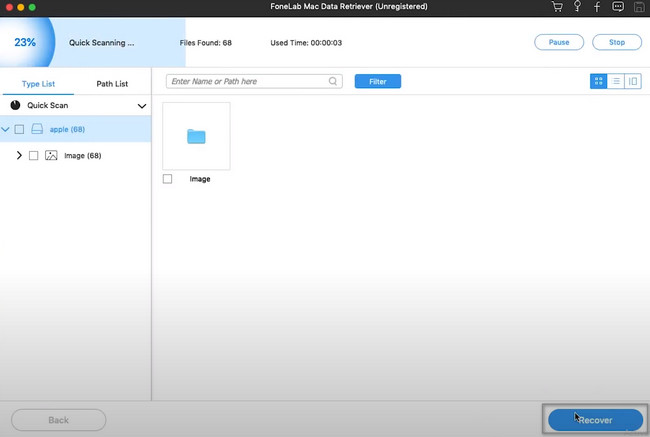
Task: Open the Image folder thumbnail
Action: tap(196, 136)
